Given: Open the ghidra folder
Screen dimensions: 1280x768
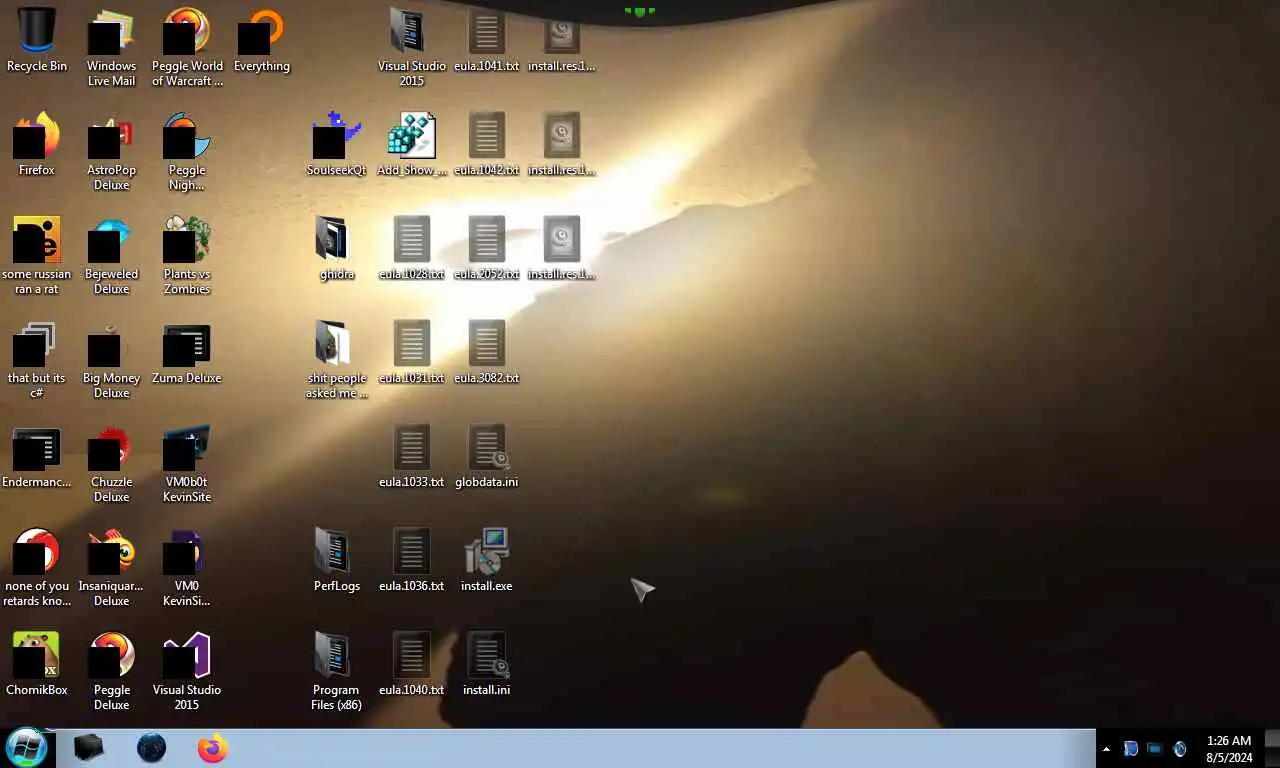Looking at the screenshot, I should click(x=337, y=248).
